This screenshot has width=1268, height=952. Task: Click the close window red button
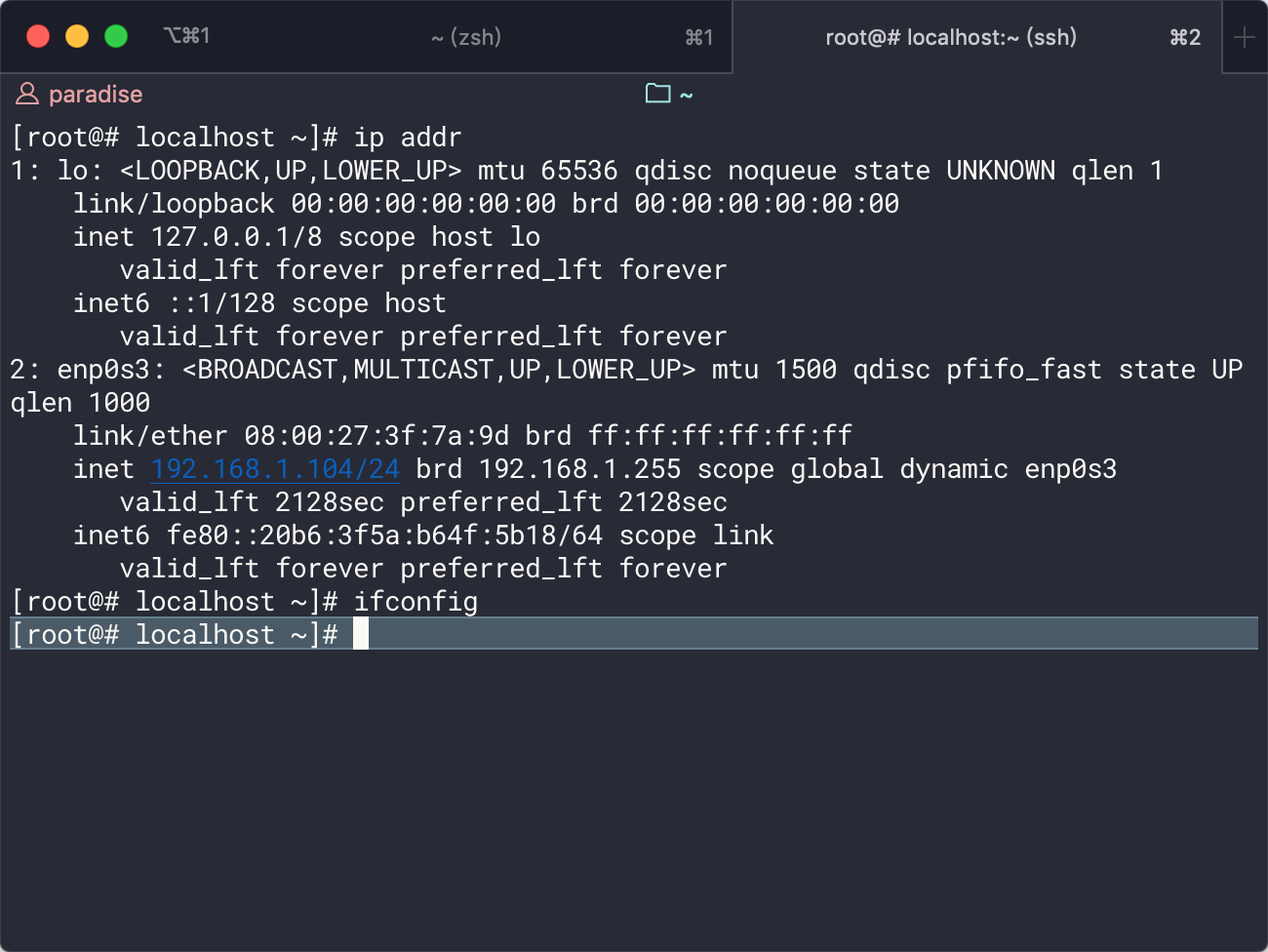(x=38, y=36)
